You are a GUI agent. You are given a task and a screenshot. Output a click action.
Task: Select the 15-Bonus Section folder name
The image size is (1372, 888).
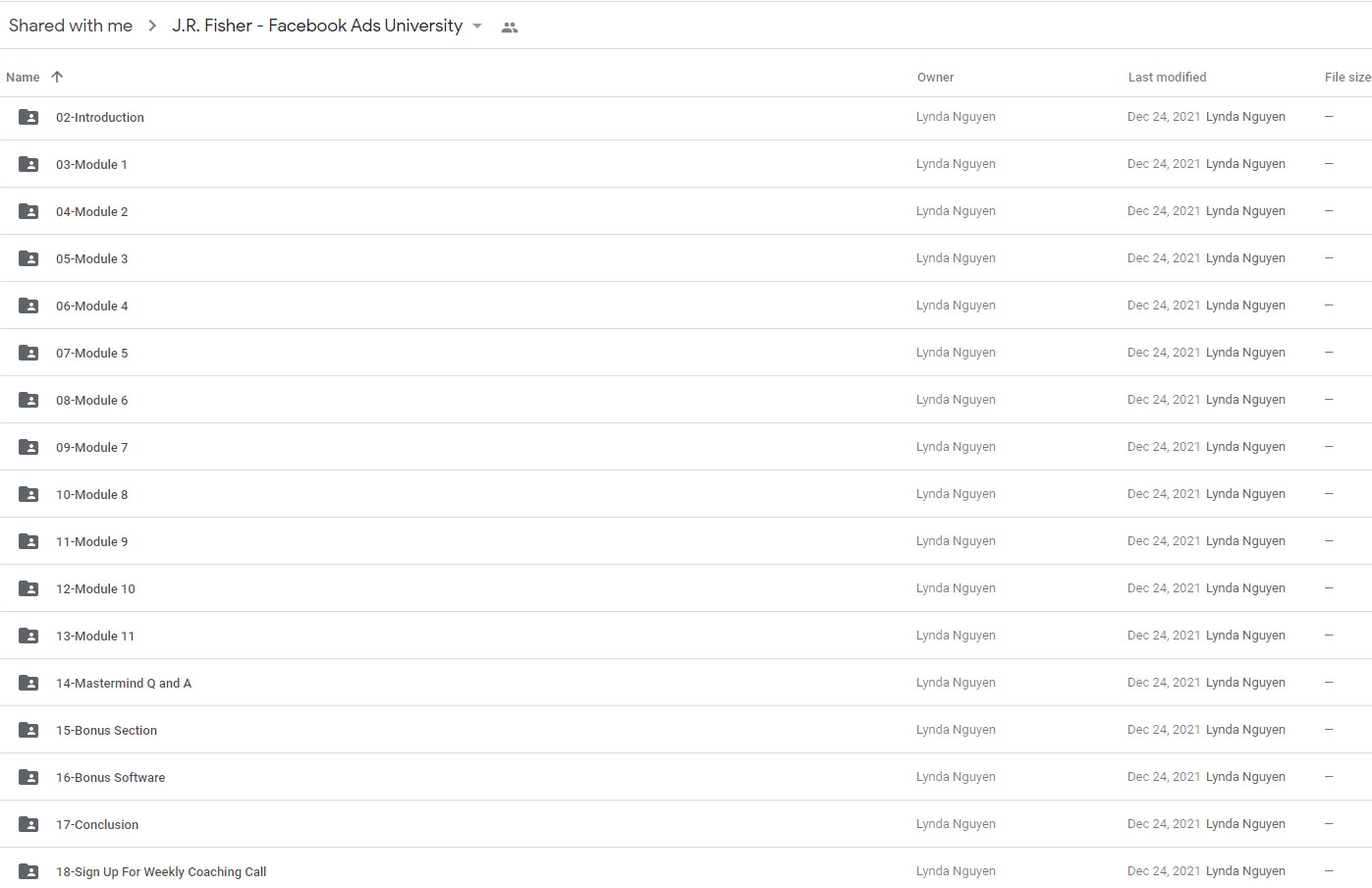pyautogui.click(x=106, y=730)
